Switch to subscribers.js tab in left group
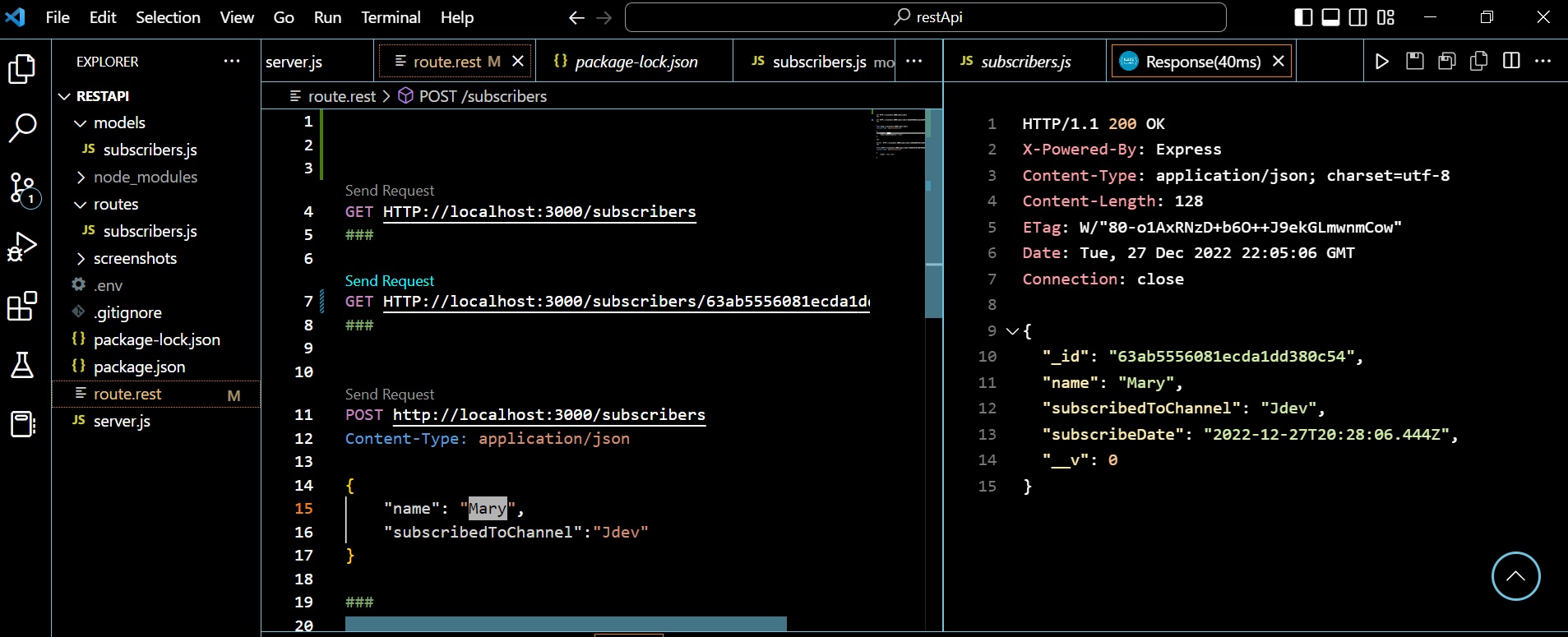Viewport: 1568px width, 637px height. tap(814, 61)
